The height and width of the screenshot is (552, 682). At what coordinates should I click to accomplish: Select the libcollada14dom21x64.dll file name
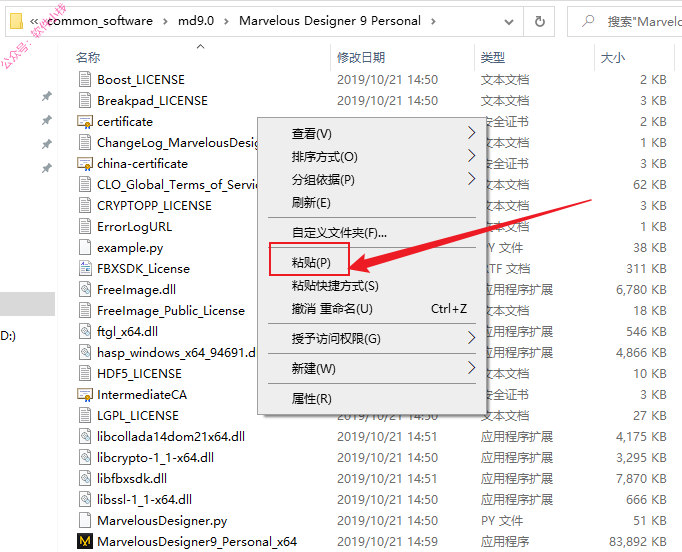pos(171,436)
